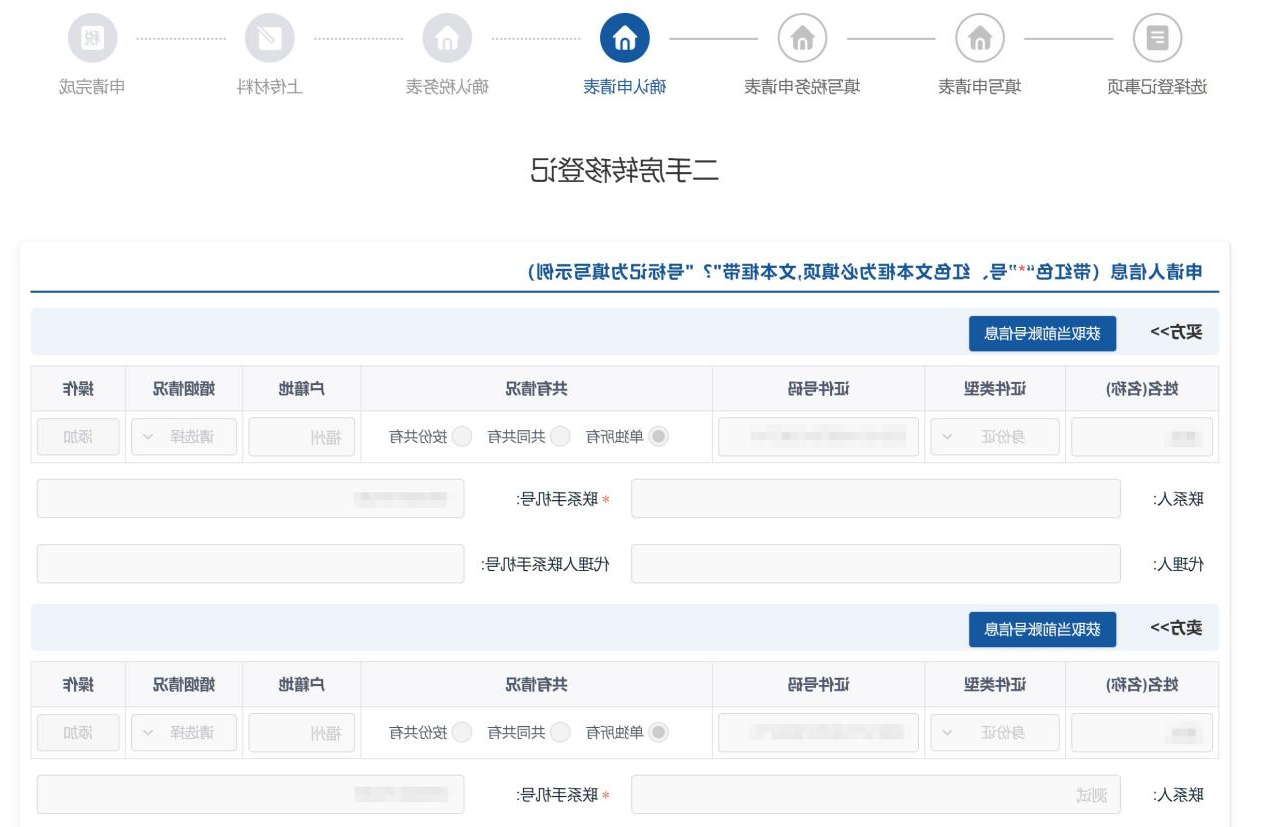The image size is (1268, 827).
Task: Click the 申请完成 step label
Action: [x=92, y=87]
